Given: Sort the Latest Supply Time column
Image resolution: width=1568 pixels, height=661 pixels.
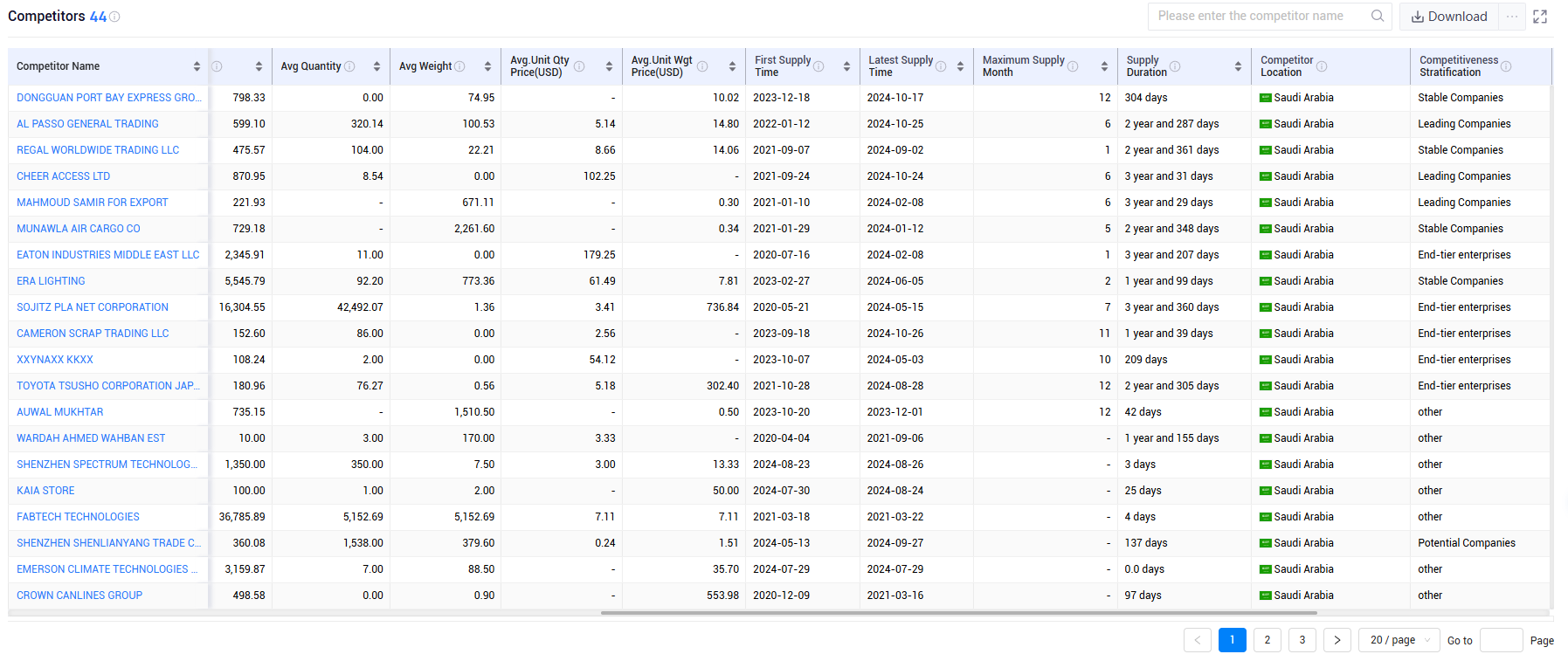Looking at the screenshot, I should pyautogui.click(x=960, y=66).
